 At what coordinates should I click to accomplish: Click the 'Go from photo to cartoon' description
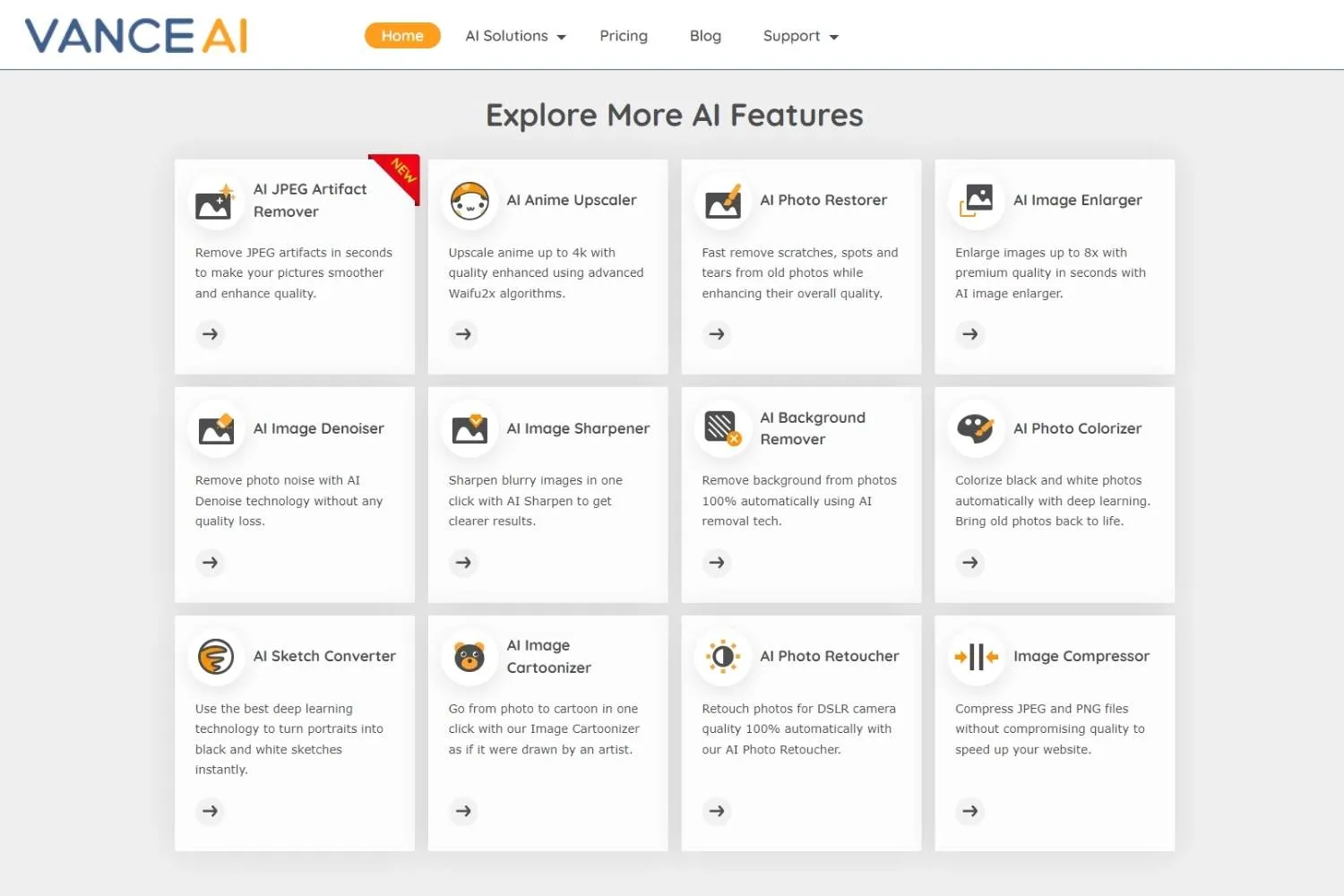(544, 729)
